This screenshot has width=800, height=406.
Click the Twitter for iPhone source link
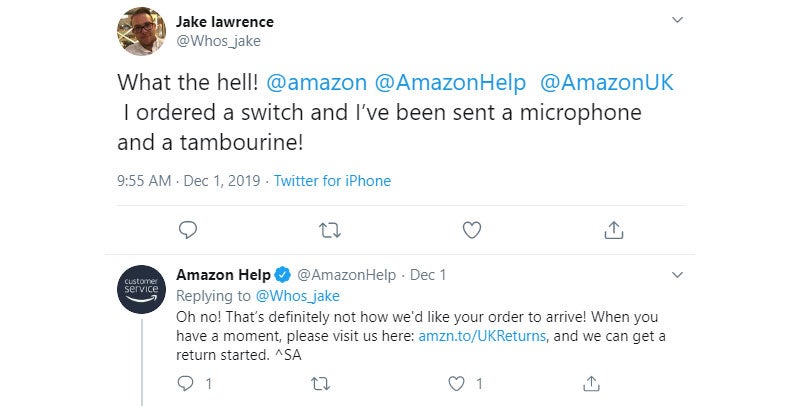(x=332, y=181)
